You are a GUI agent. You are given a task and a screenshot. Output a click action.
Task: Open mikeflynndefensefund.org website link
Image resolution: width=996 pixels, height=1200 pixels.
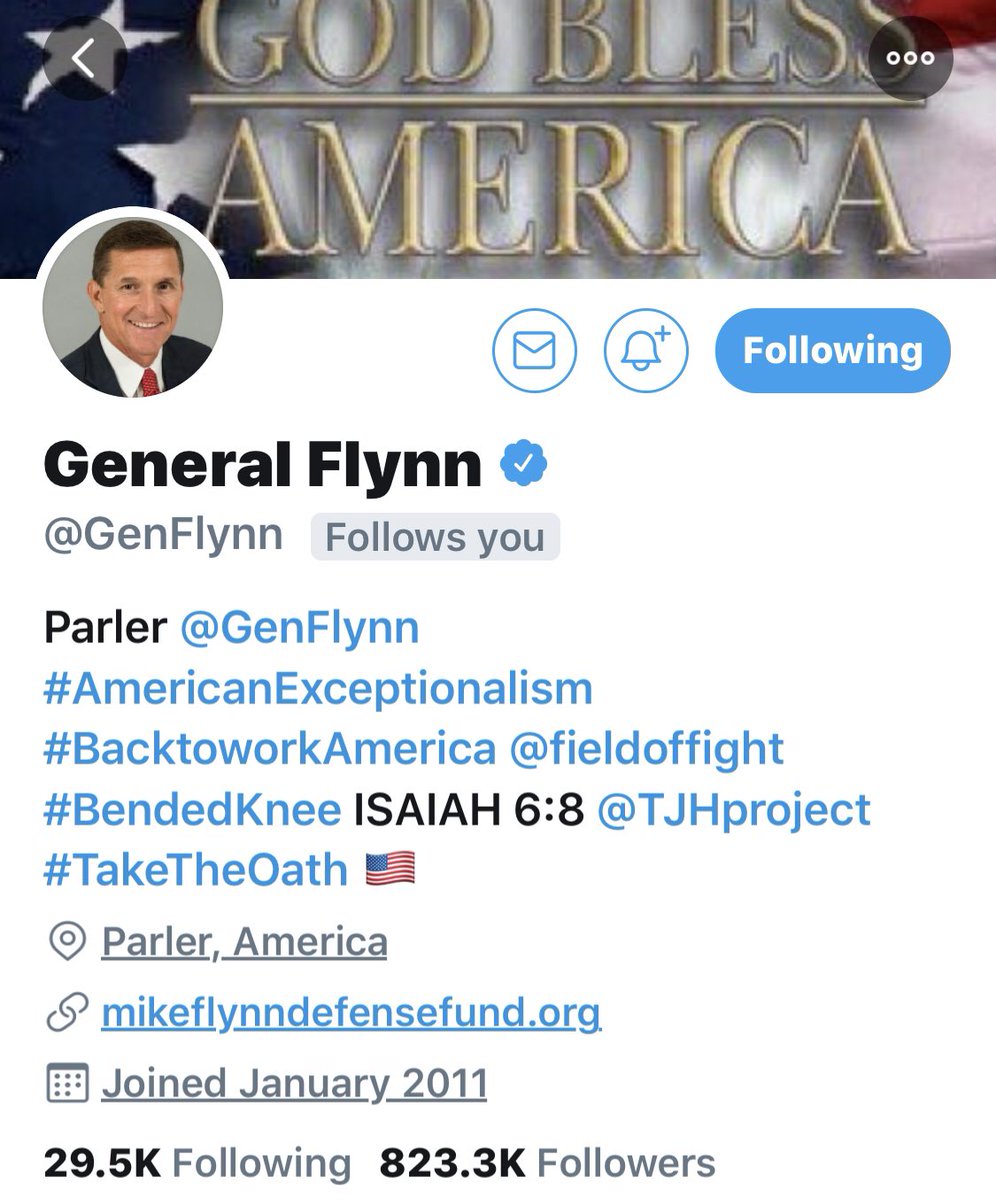[351, 1013]
